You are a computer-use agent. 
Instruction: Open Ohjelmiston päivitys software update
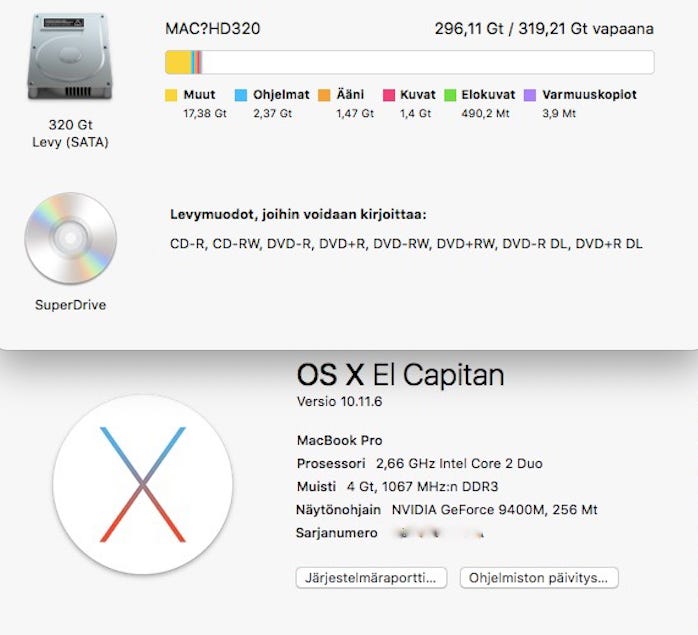click(x=539, y=578)
